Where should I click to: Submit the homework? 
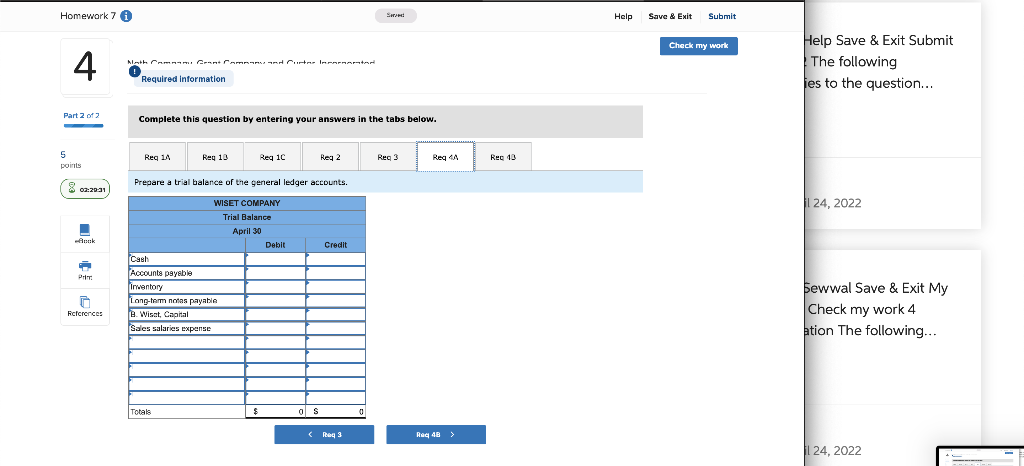[x=722, y=16]
